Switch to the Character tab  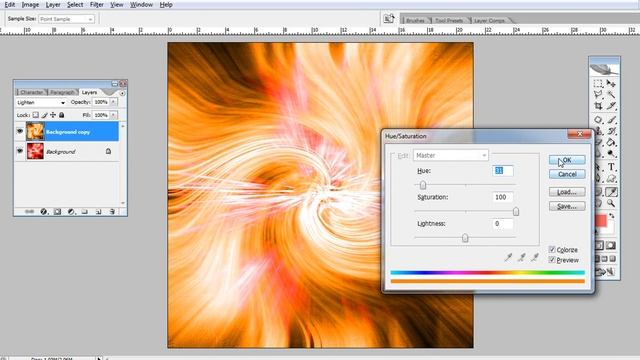point(31,92)
